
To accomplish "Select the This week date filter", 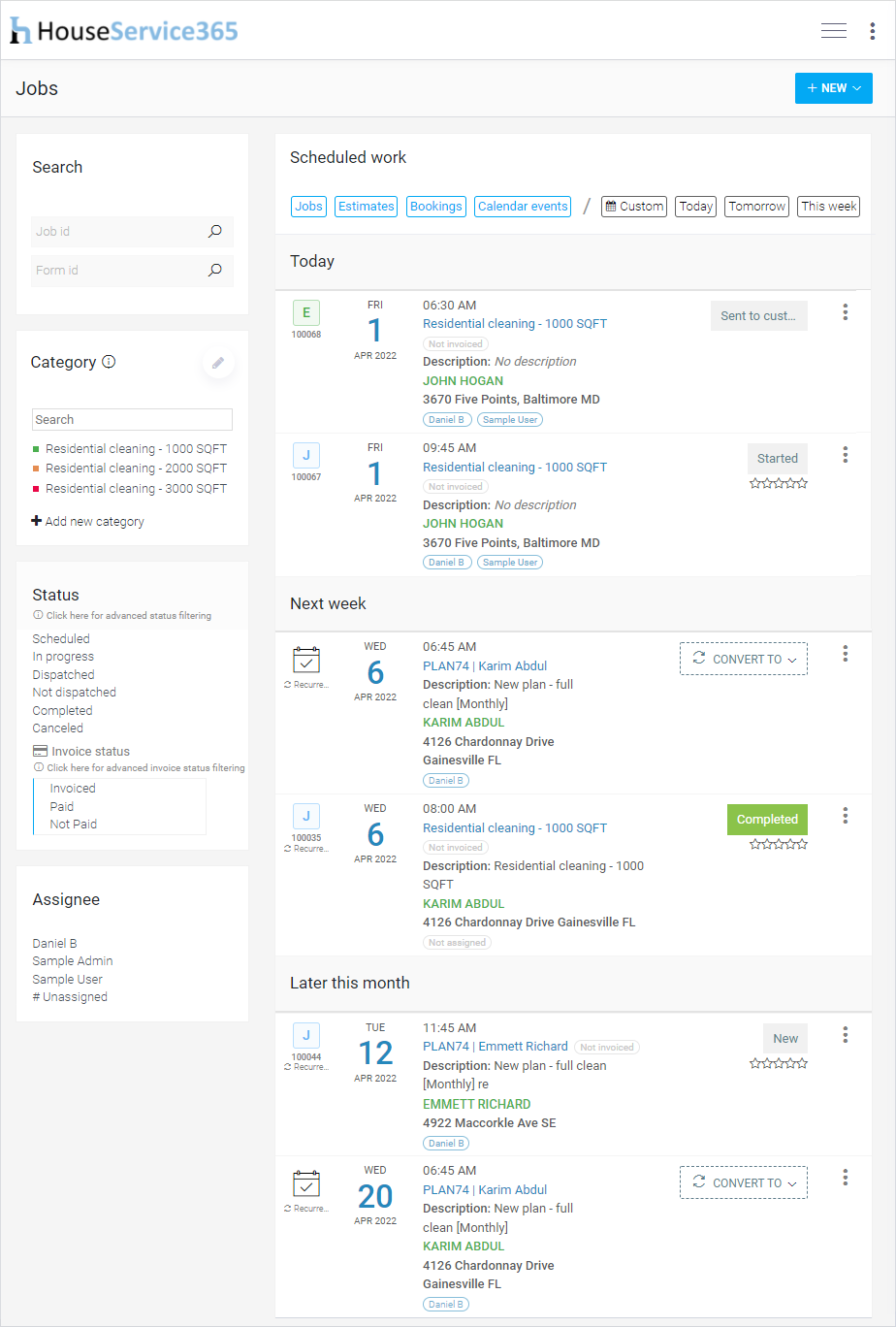I will tap(828, 207).
